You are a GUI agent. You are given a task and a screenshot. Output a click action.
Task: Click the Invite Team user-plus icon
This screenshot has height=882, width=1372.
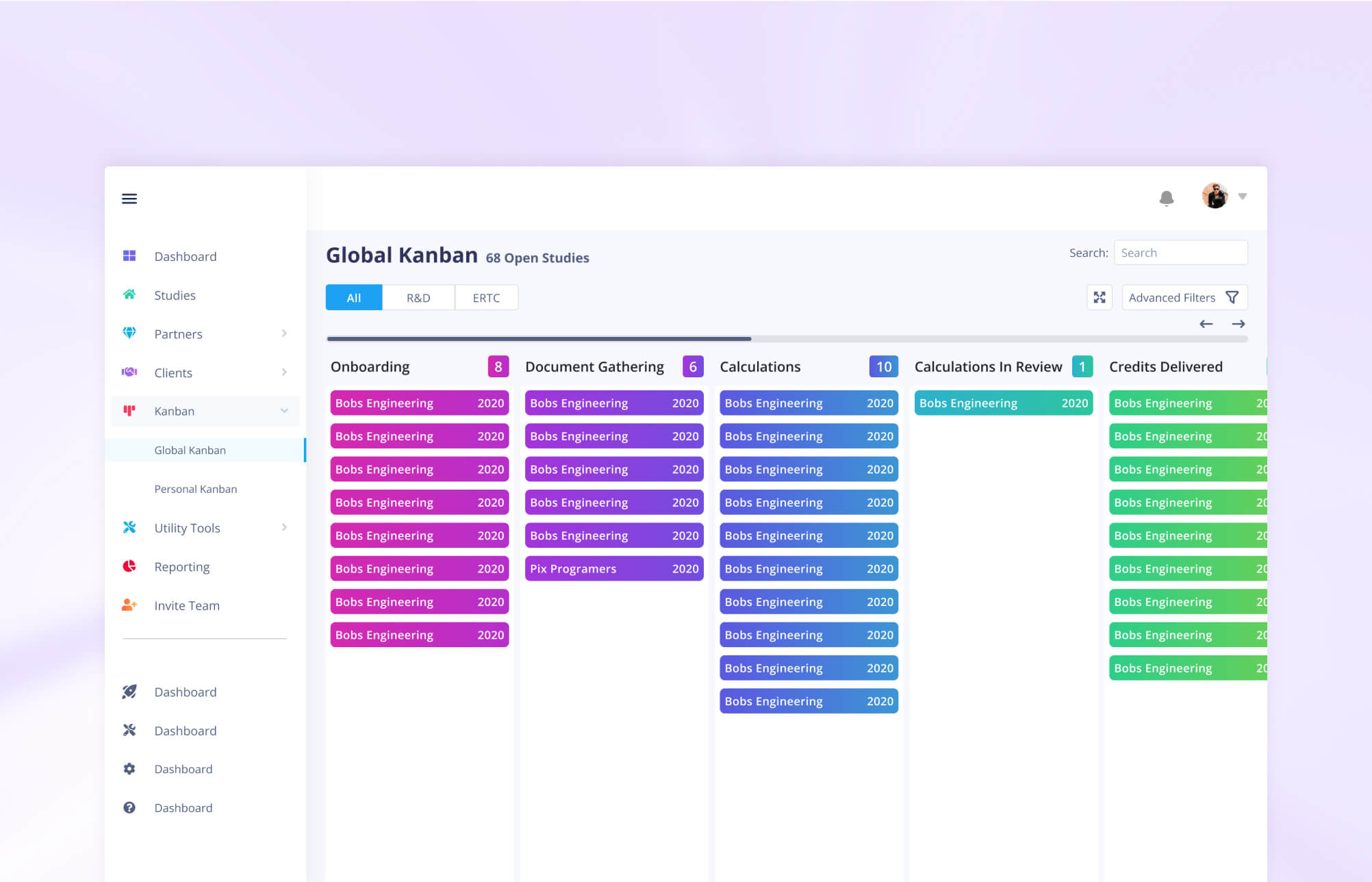(x=129, y=605)
